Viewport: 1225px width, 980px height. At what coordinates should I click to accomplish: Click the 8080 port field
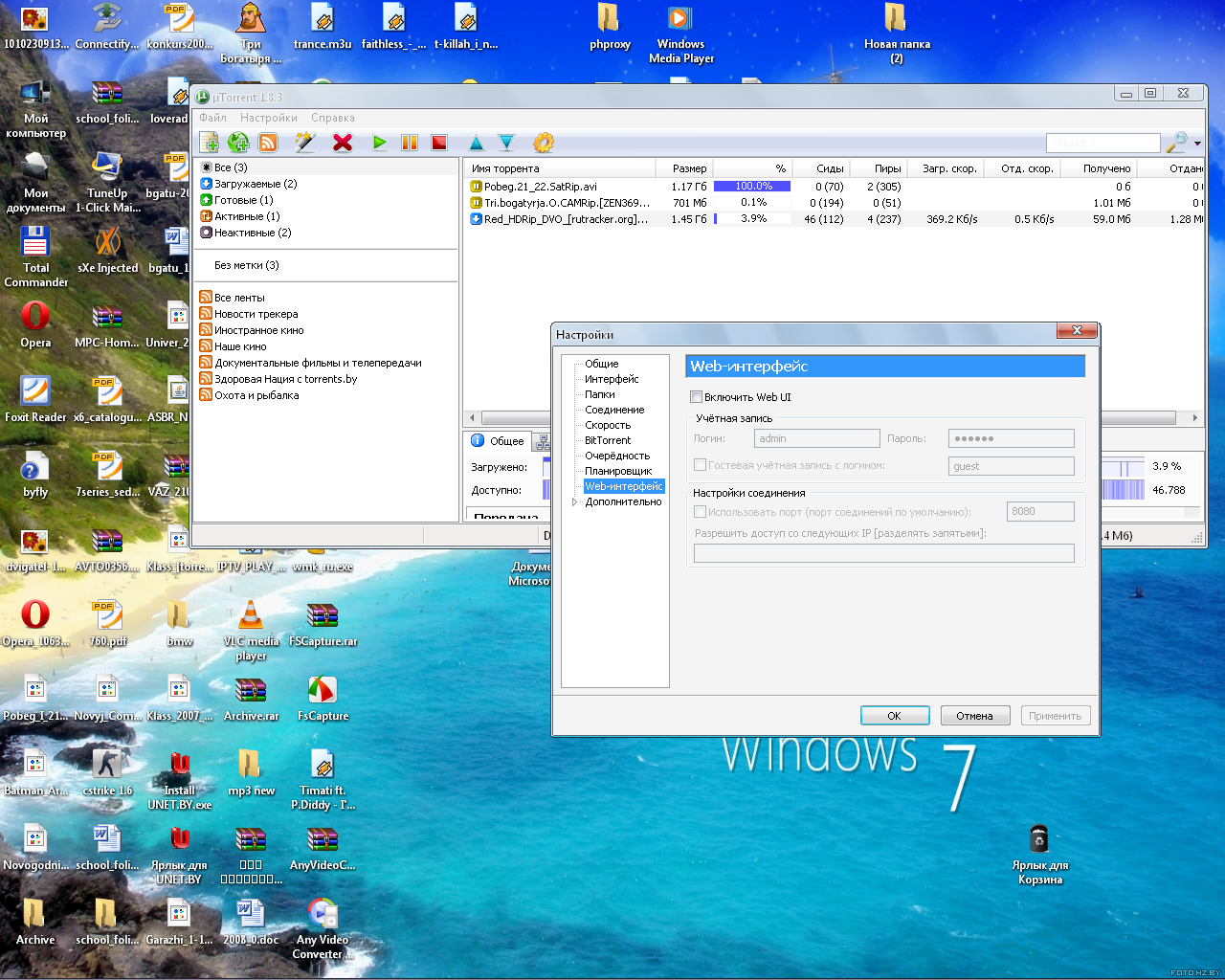[x=1041, y=511]
